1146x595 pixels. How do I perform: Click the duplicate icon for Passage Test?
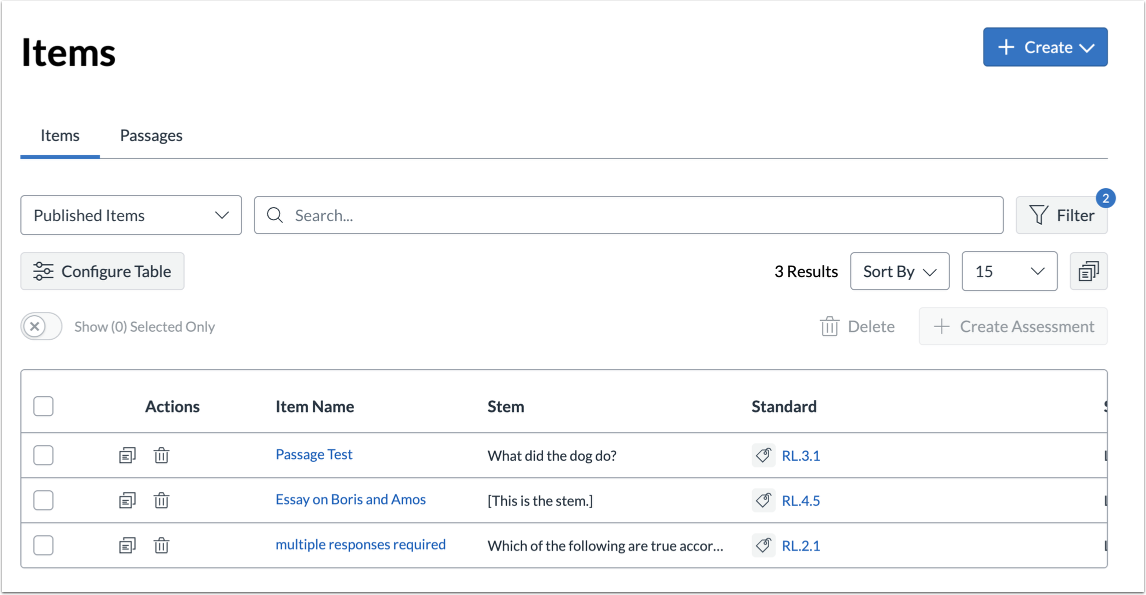pyautogui.click(x=127, y=455)
